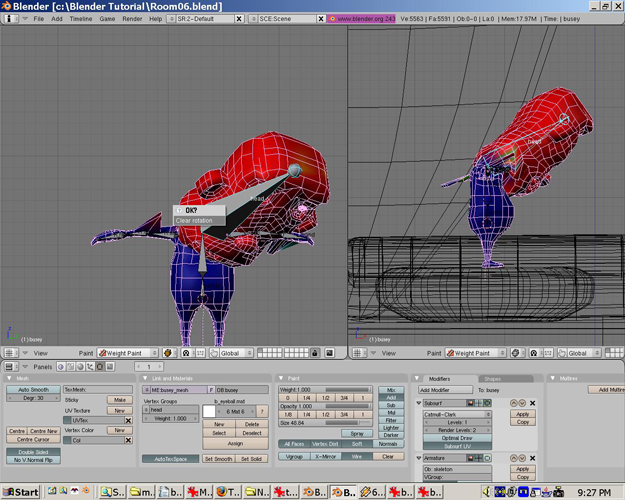Open Catmull-Clark subdivision type dropdown

pyautogui.click(x=456, y=414)
